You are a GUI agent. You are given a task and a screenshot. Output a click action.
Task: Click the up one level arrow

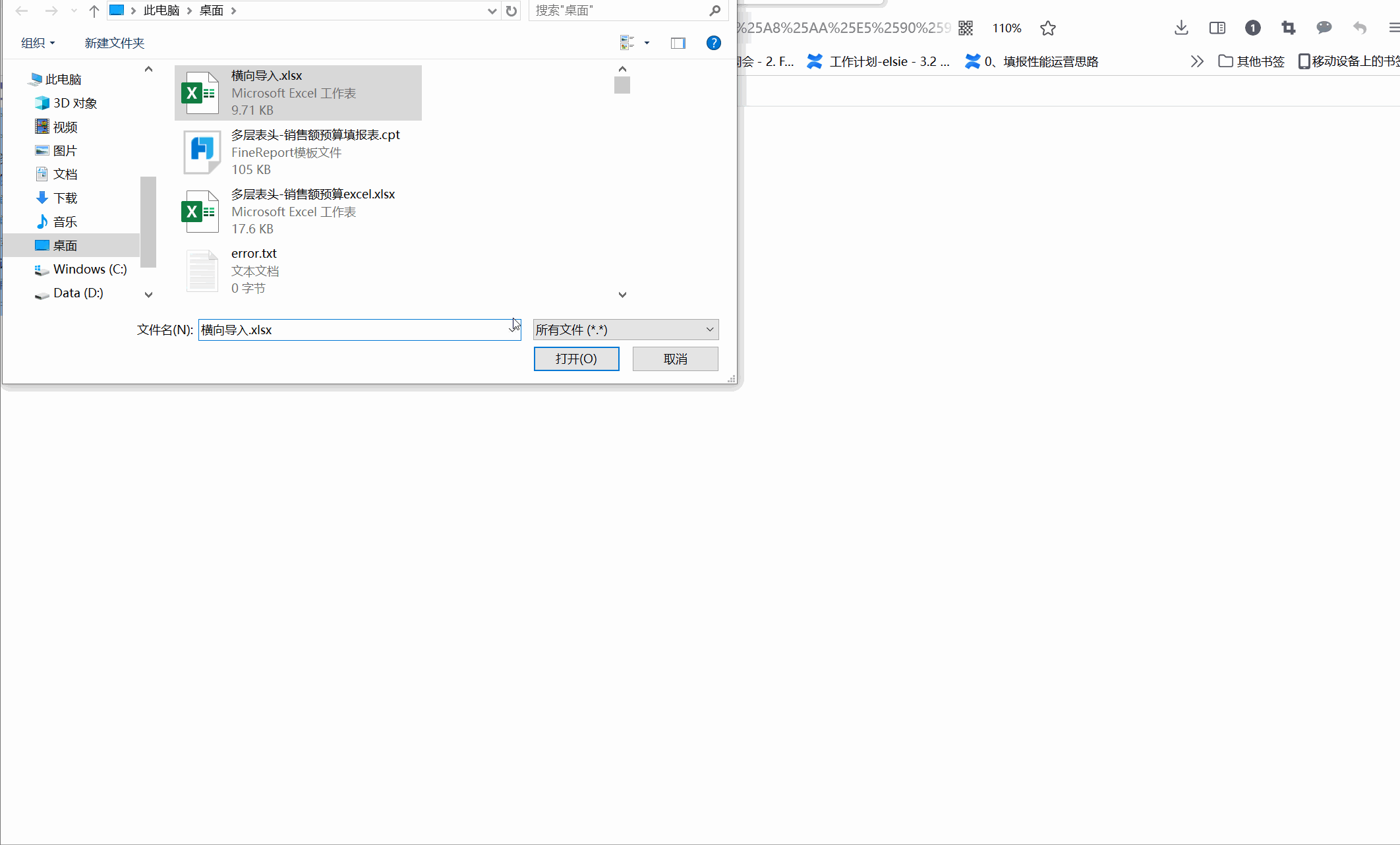tap(94, 11)
